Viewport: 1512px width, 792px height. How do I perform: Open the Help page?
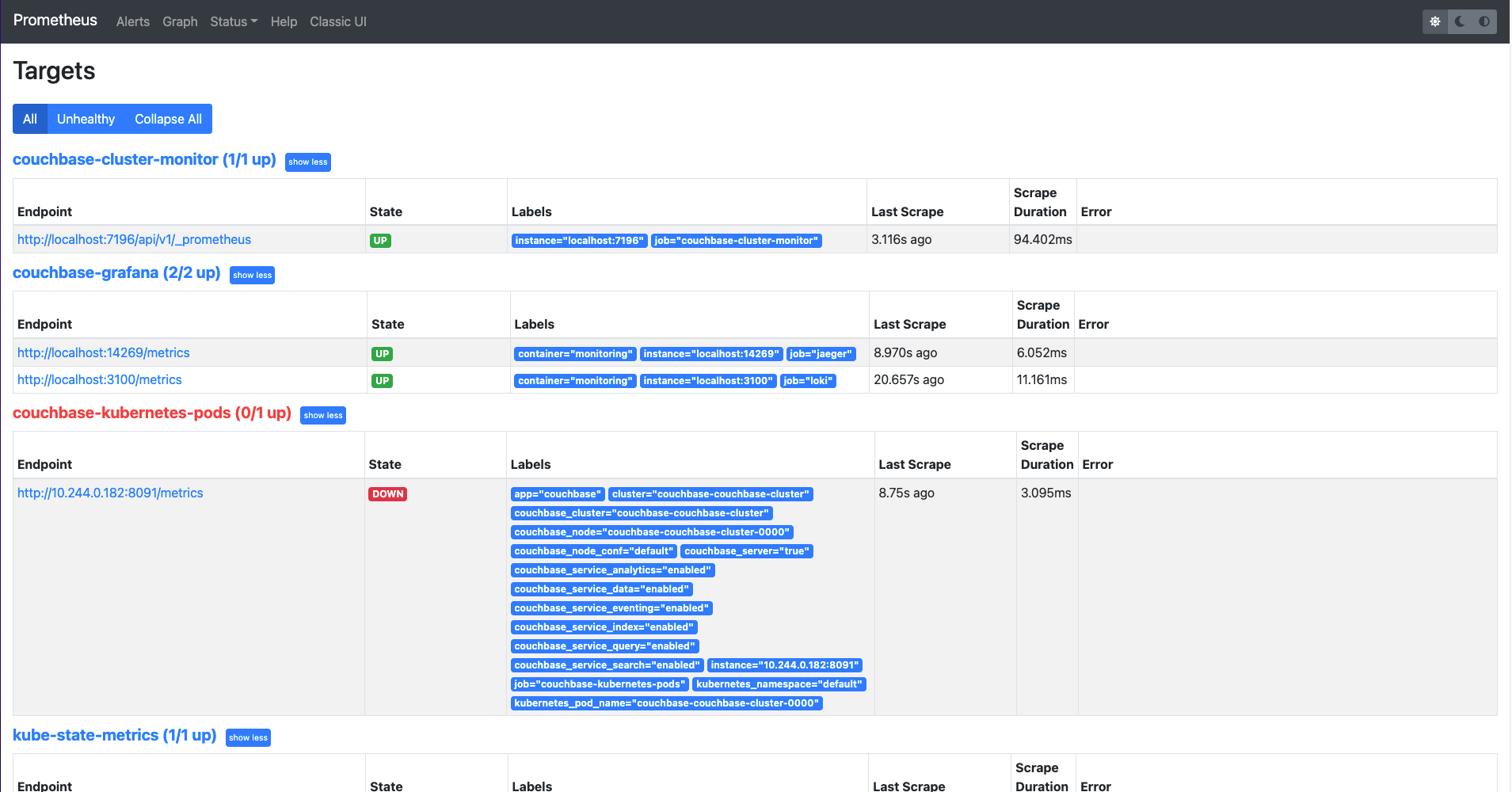pos(284,21)
